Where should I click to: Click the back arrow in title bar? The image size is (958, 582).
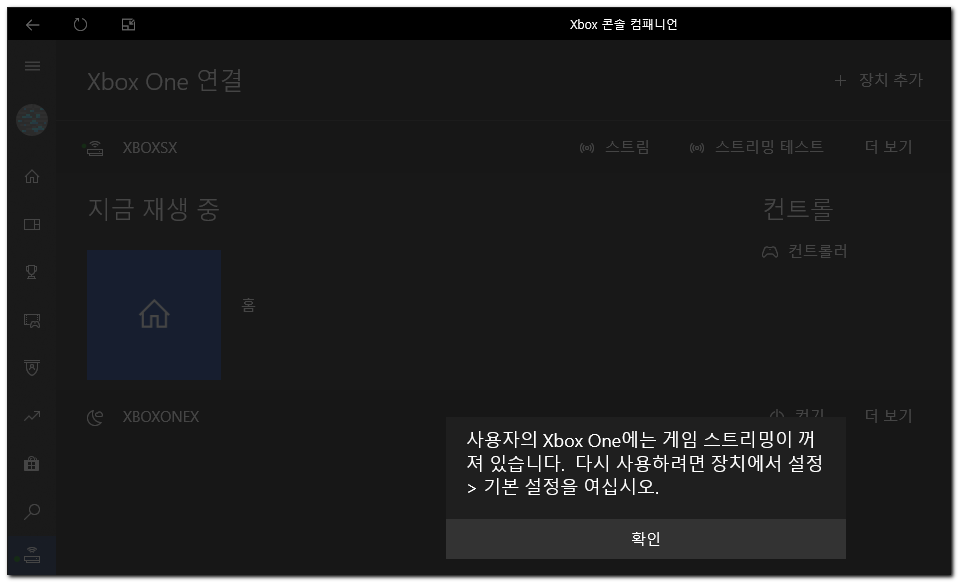(32, 24)
